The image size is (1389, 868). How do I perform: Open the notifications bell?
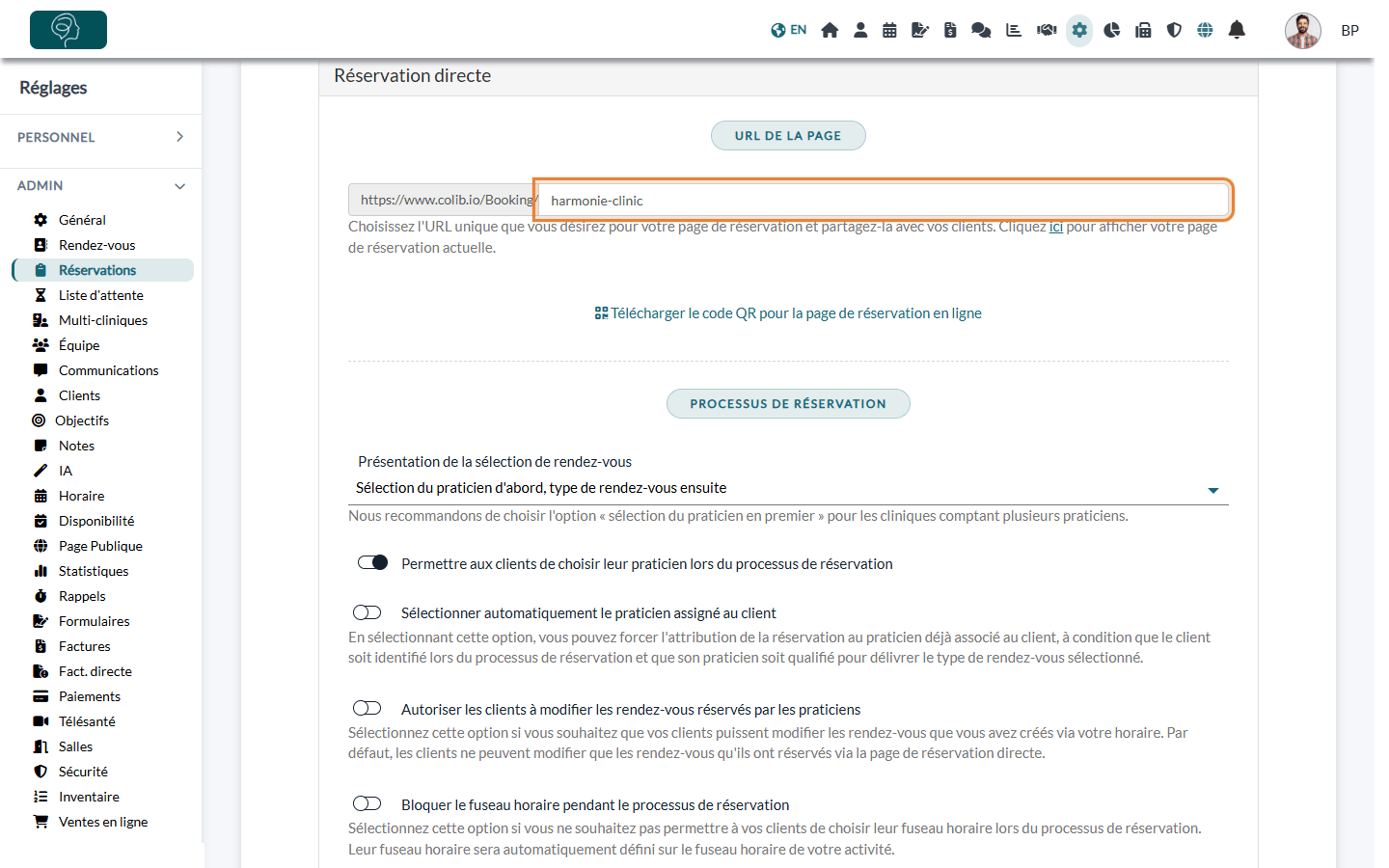tap(1237, 30)
